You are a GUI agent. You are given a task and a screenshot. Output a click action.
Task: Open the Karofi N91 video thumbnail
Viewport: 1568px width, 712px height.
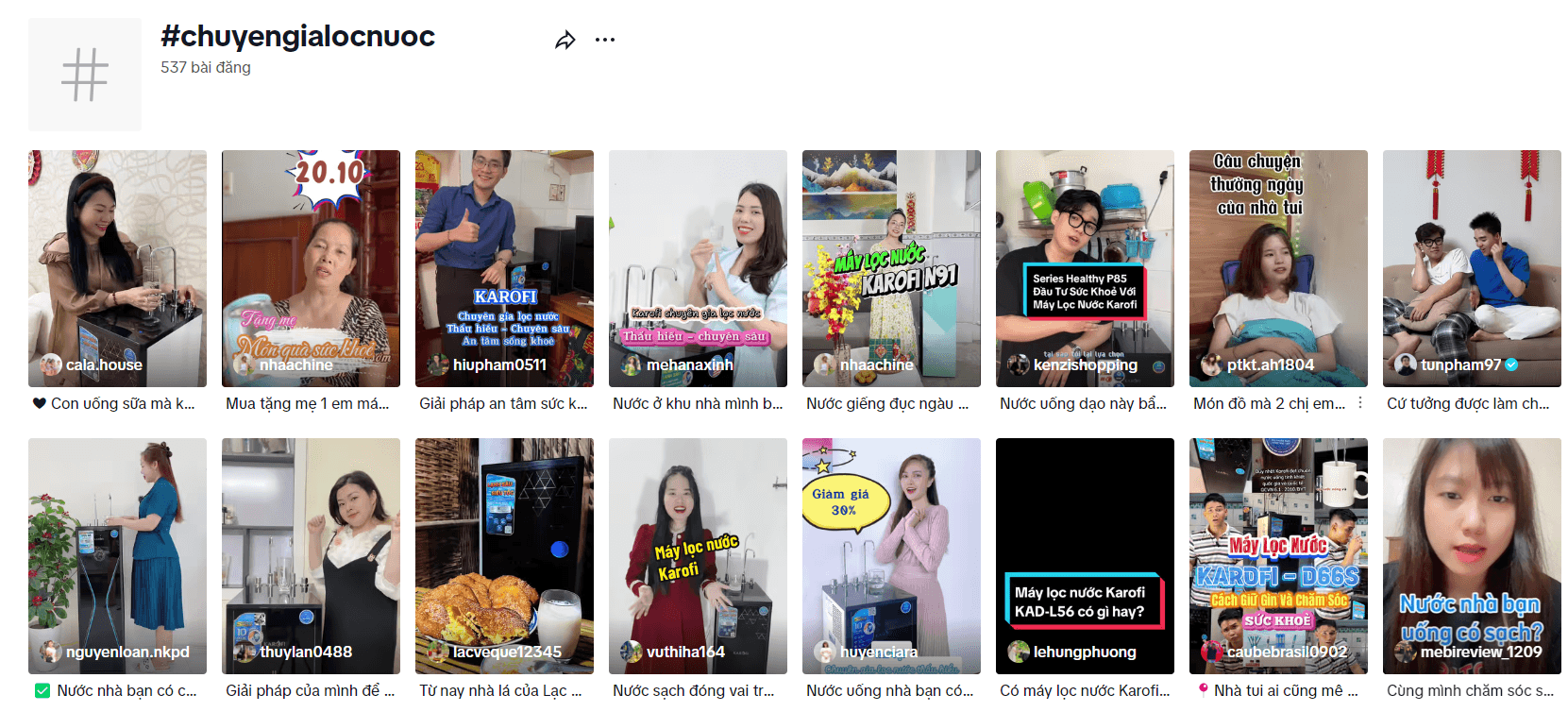click(891, 268)
